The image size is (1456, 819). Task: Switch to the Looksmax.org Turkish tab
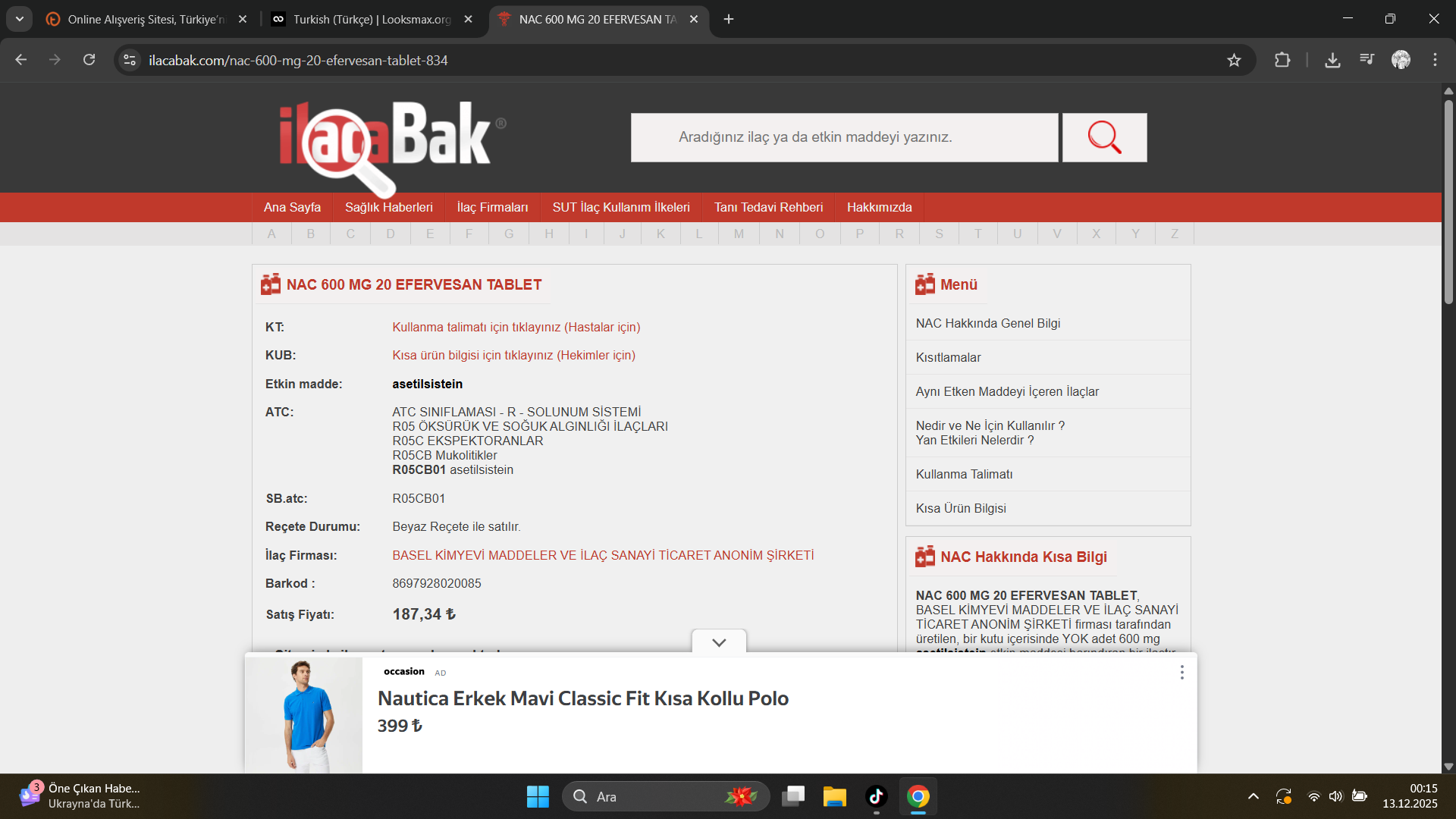pyautogui.click(x=372, y=19)
